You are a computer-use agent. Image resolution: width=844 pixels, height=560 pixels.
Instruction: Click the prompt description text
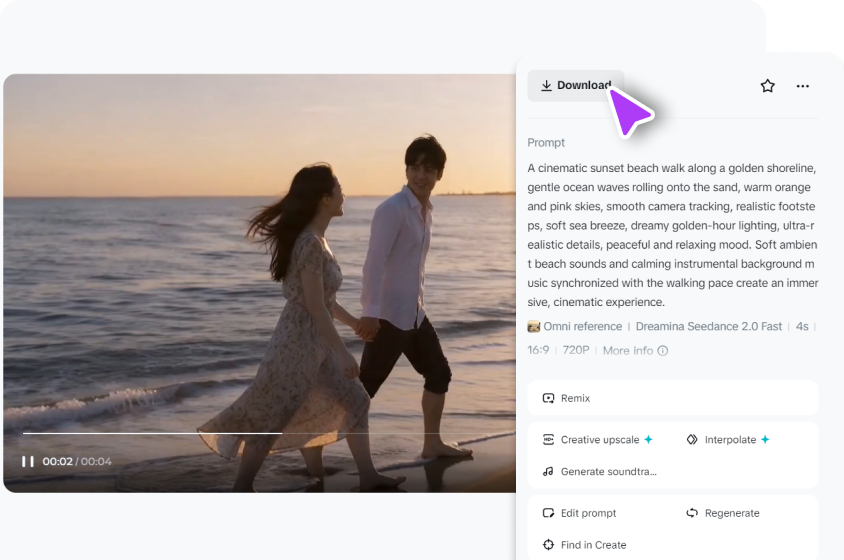tap(673, 235)
